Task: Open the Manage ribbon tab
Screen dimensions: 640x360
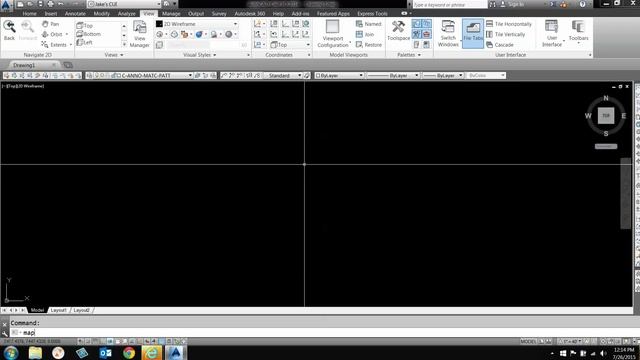Action: pos(171,13)
